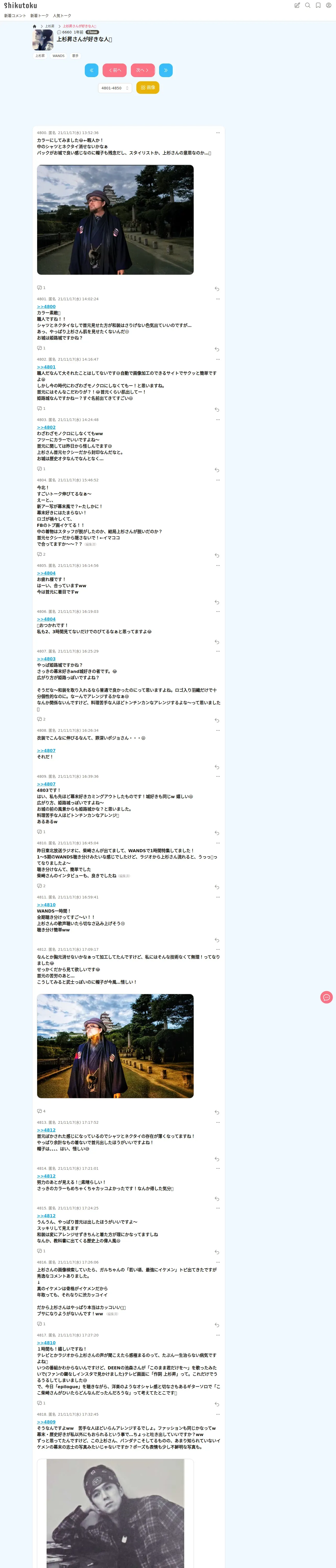The image size is (336, 1568).
Task: Click the 次へ next button
Action: [x=142, y=70]
